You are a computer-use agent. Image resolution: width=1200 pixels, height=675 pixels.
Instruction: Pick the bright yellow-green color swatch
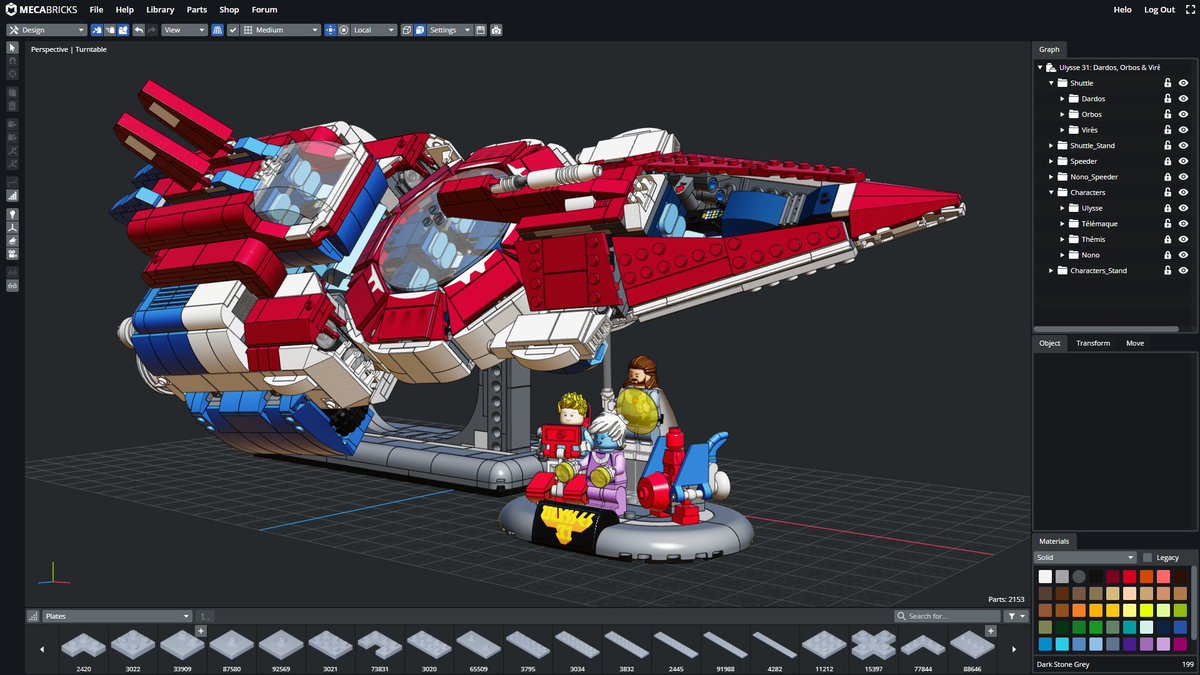coord(1146,610)
